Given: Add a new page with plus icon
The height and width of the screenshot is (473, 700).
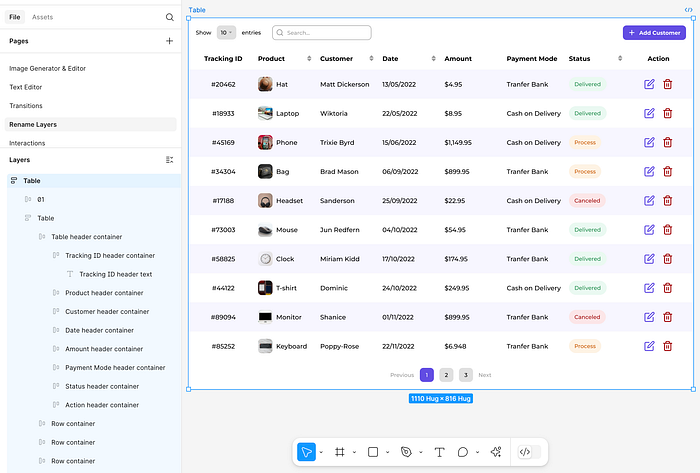Looking at the screenshot, I should [x=169, y=41].
